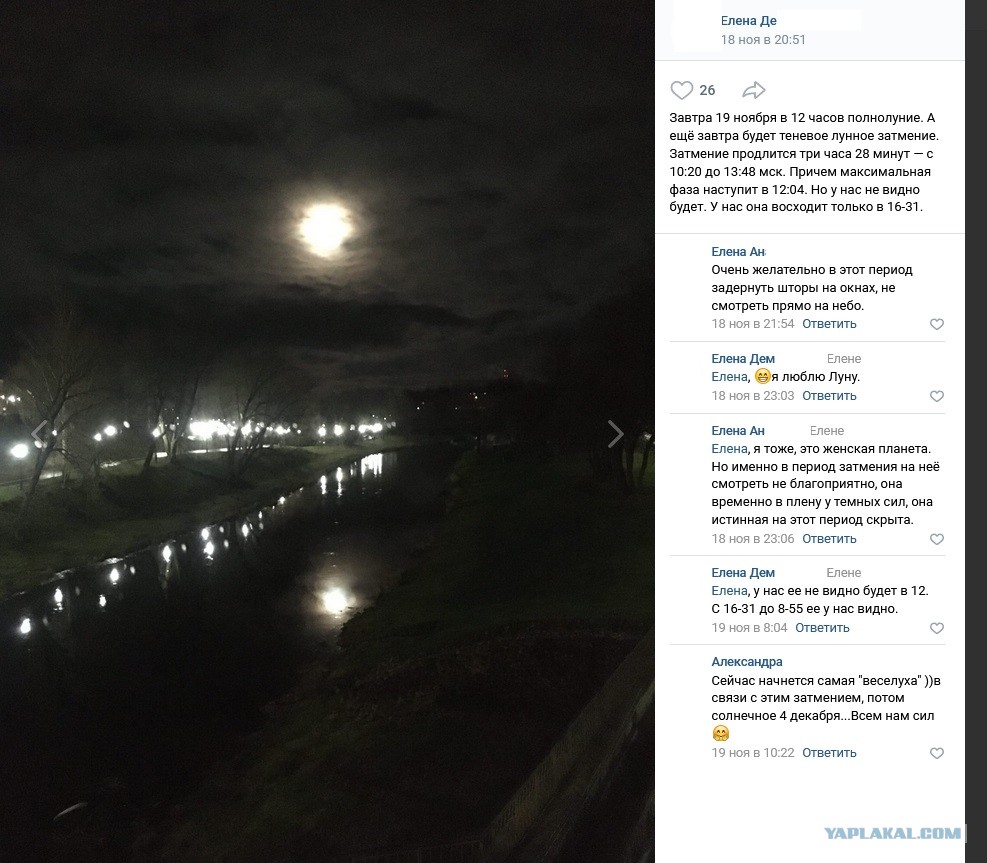Share the post via the arrow icon

coord(753,90)
